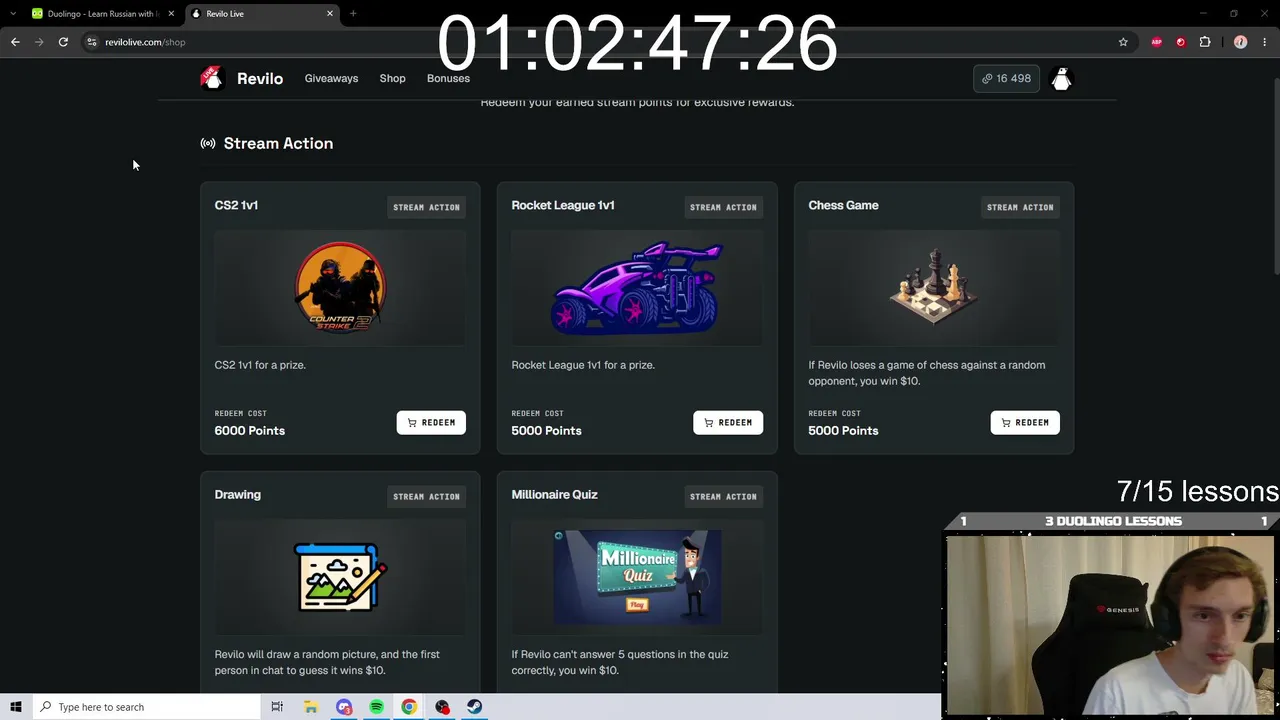This screenshot has height=720, width=1280.
Task: Open the penguin profile avatar
Action: (1061, 79)
